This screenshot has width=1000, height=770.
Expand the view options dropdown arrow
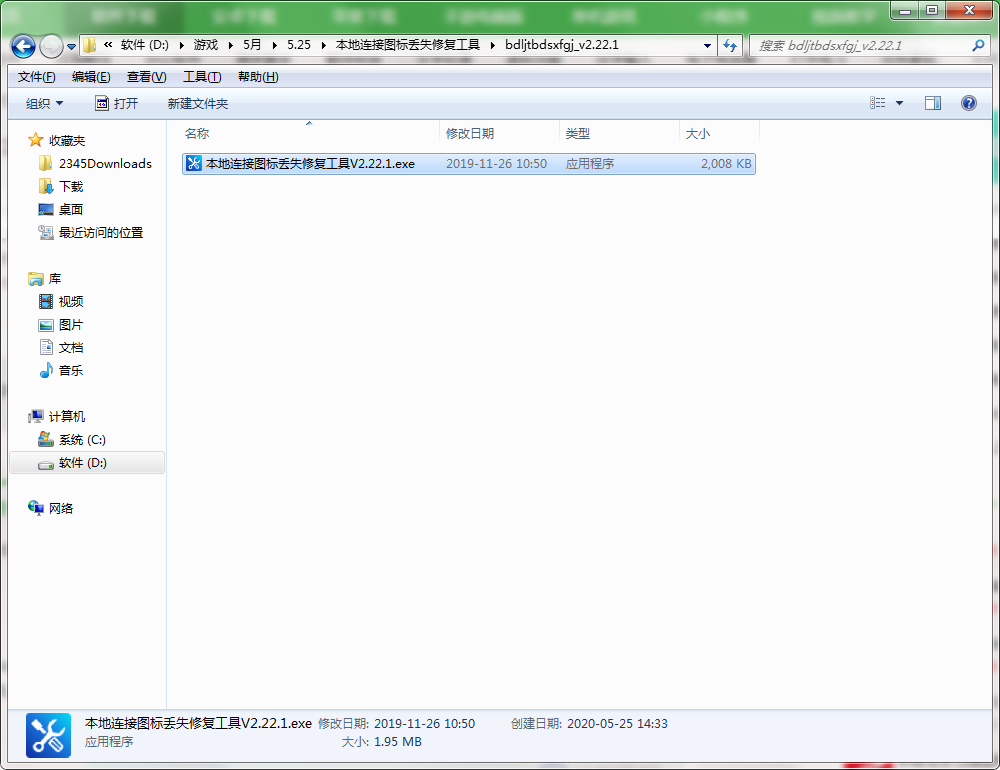coord(899,103)
